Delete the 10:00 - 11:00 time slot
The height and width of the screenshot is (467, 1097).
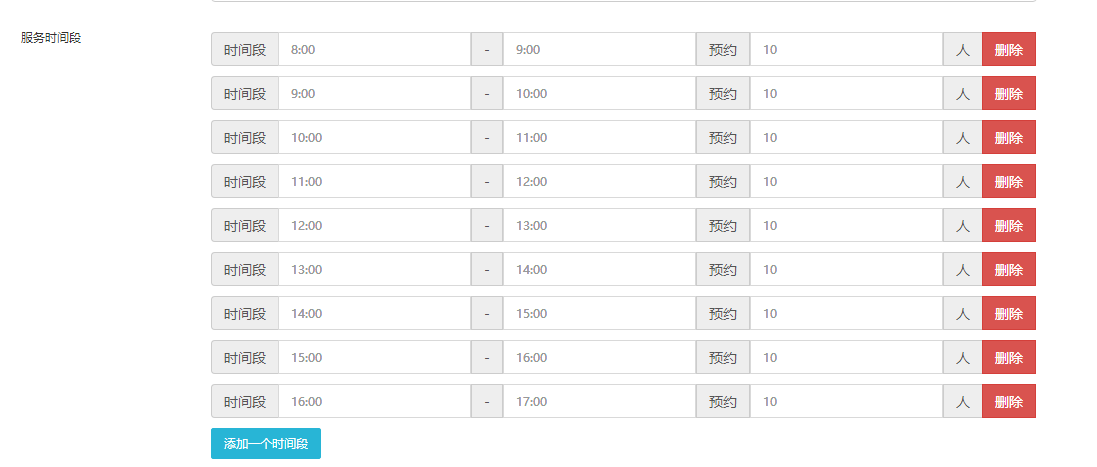[1008, 137]
